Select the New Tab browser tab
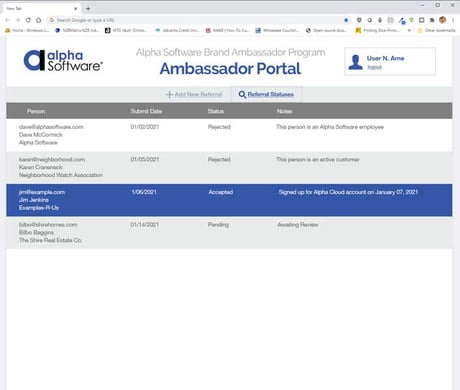 point(42,8)
